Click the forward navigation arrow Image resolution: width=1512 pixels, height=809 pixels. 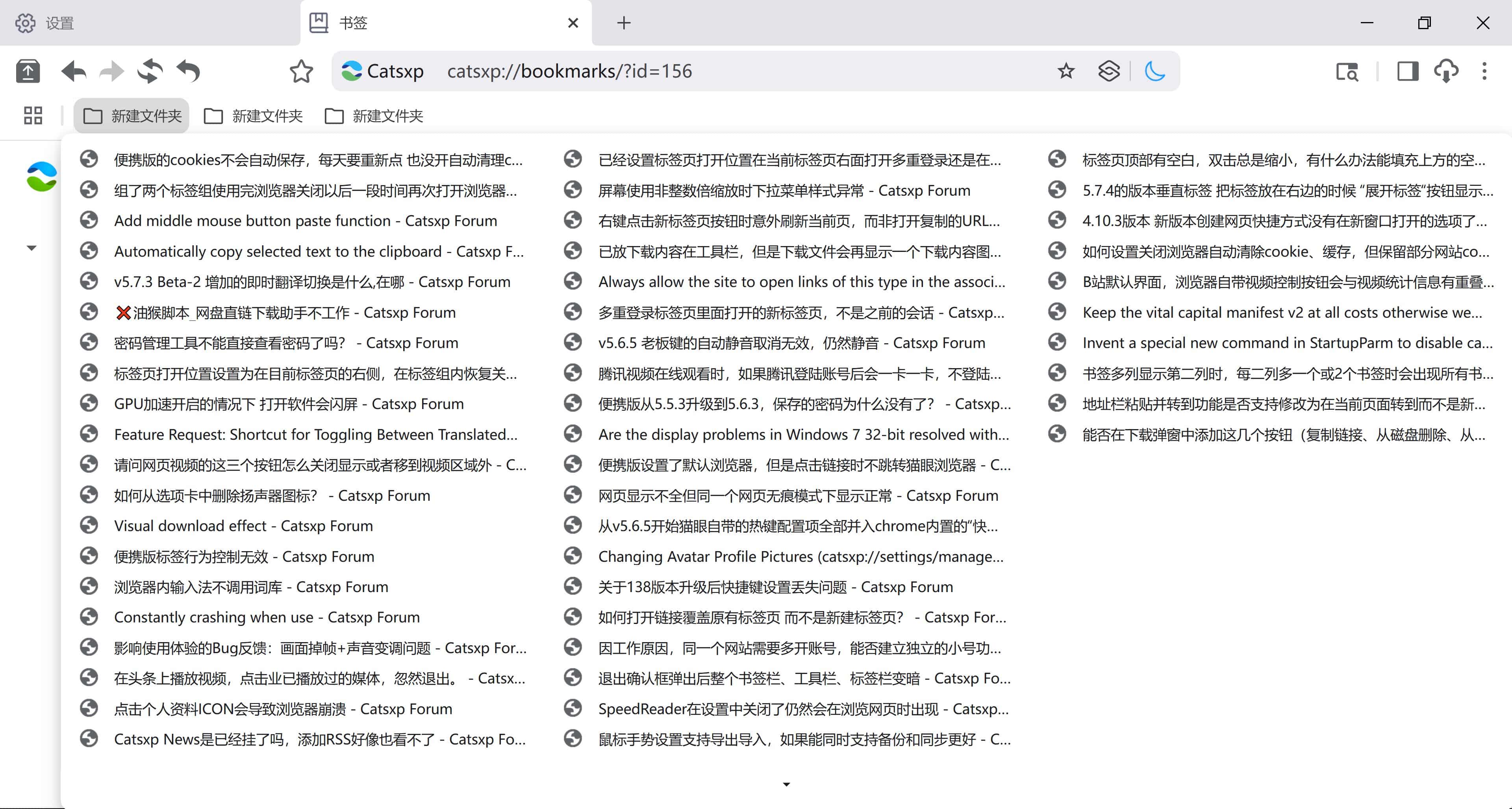coord(111,72)
